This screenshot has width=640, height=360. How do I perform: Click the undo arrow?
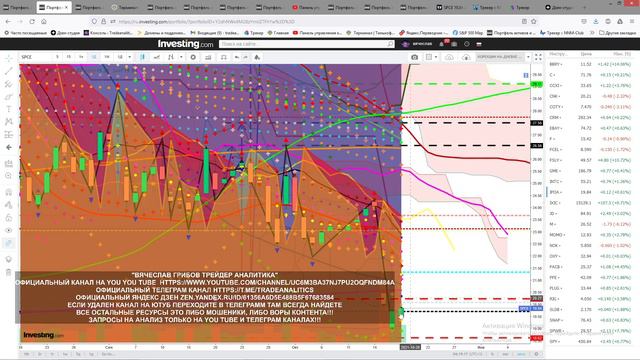(x=237, y=57)
